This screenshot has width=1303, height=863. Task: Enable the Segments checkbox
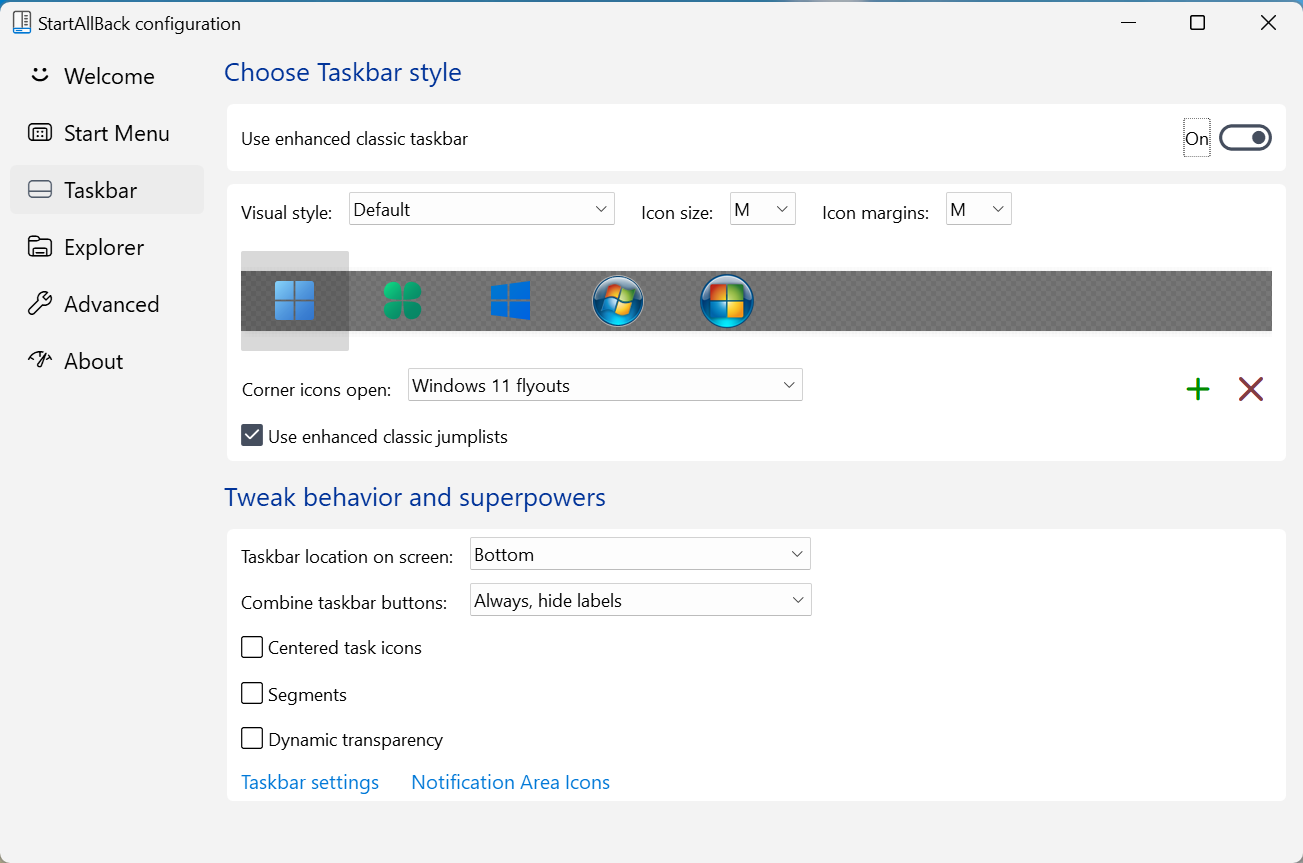click(x=252, y=693)
